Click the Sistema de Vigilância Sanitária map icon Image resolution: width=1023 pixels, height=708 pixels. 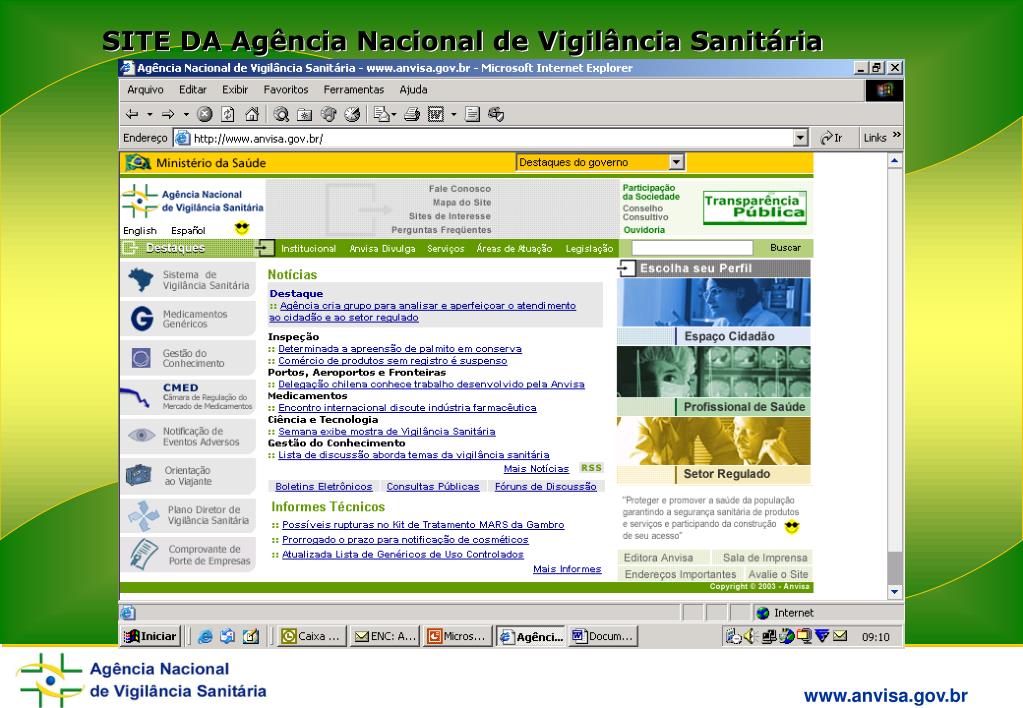coord(140,280)
